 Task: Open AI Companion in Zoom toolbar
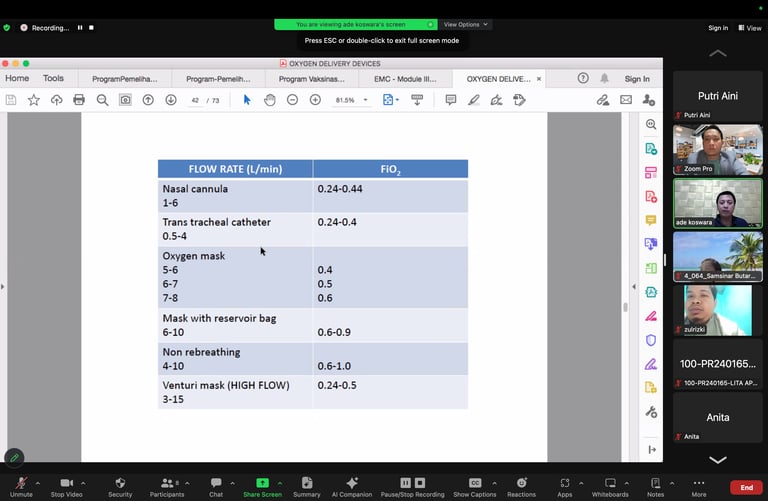(352, 487)
